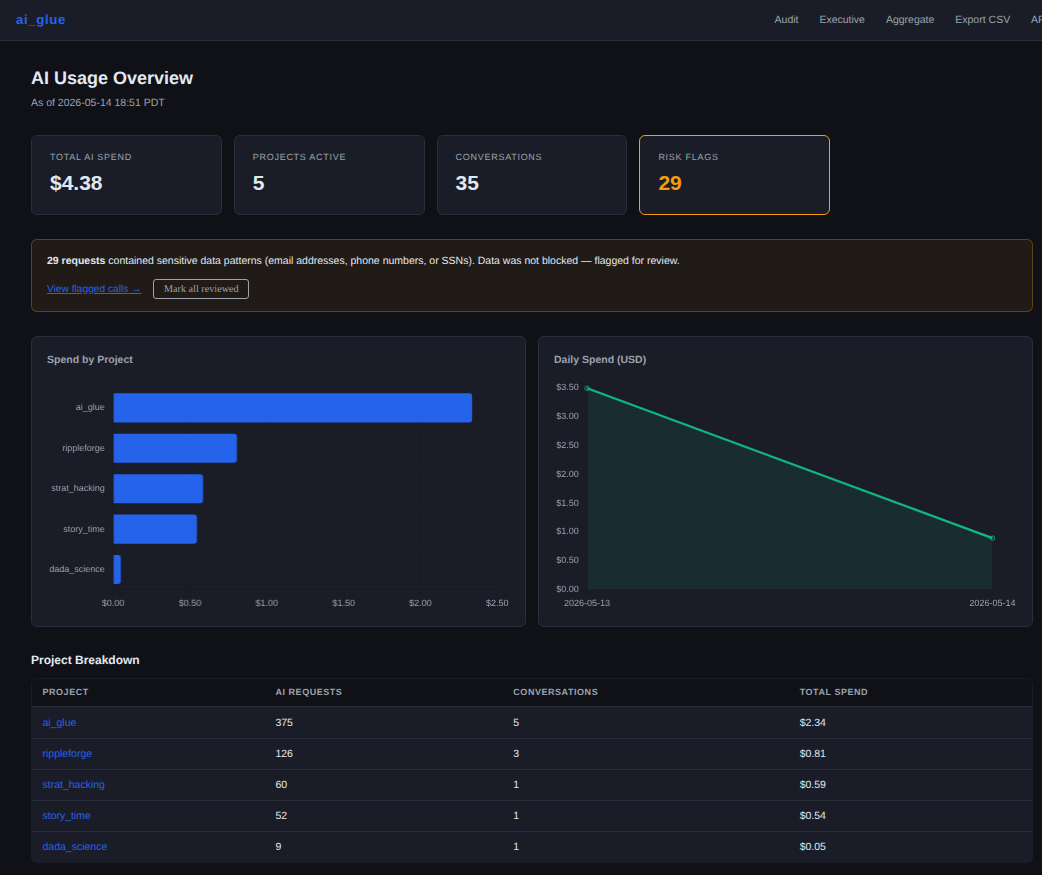Image resolution: width=1042 pixels, height=875 pixels.
Task: Open the dada_science project link in table
Action: (74, 846)
